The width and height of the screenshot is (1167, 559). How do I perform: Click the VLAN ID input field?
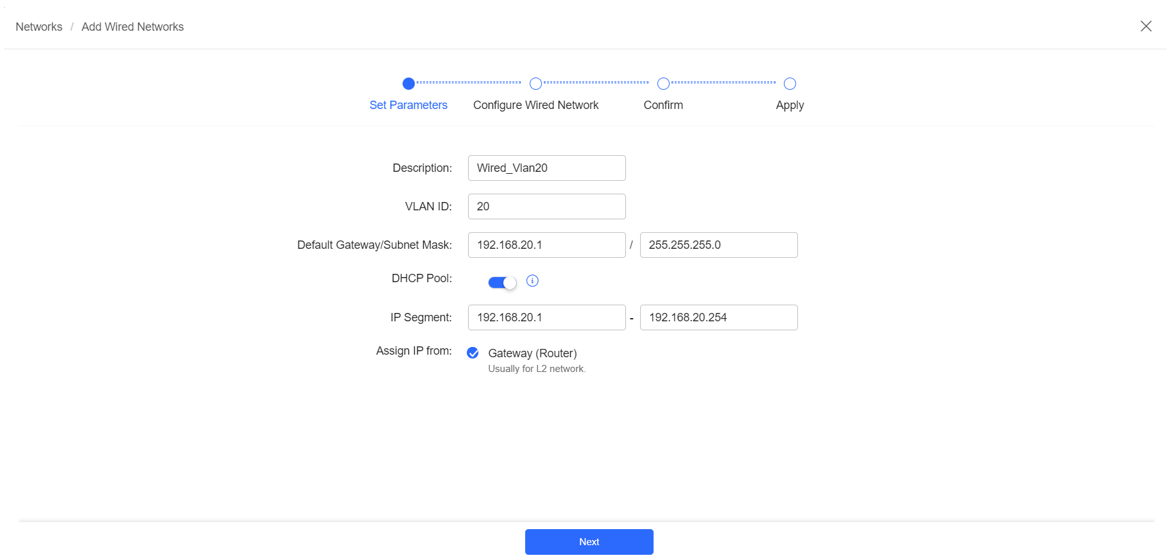pyautogui.click(x=547, y=206)
